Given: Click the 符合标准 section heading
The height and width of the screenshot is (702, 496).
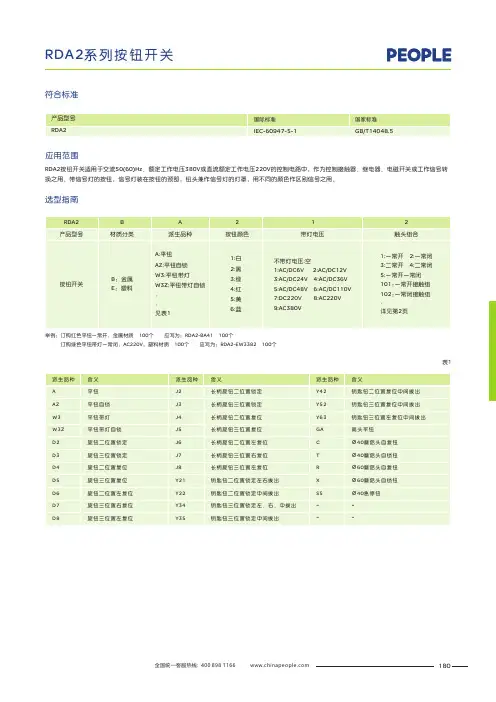Looking at the screenshot, I should (x=61, y=94).
